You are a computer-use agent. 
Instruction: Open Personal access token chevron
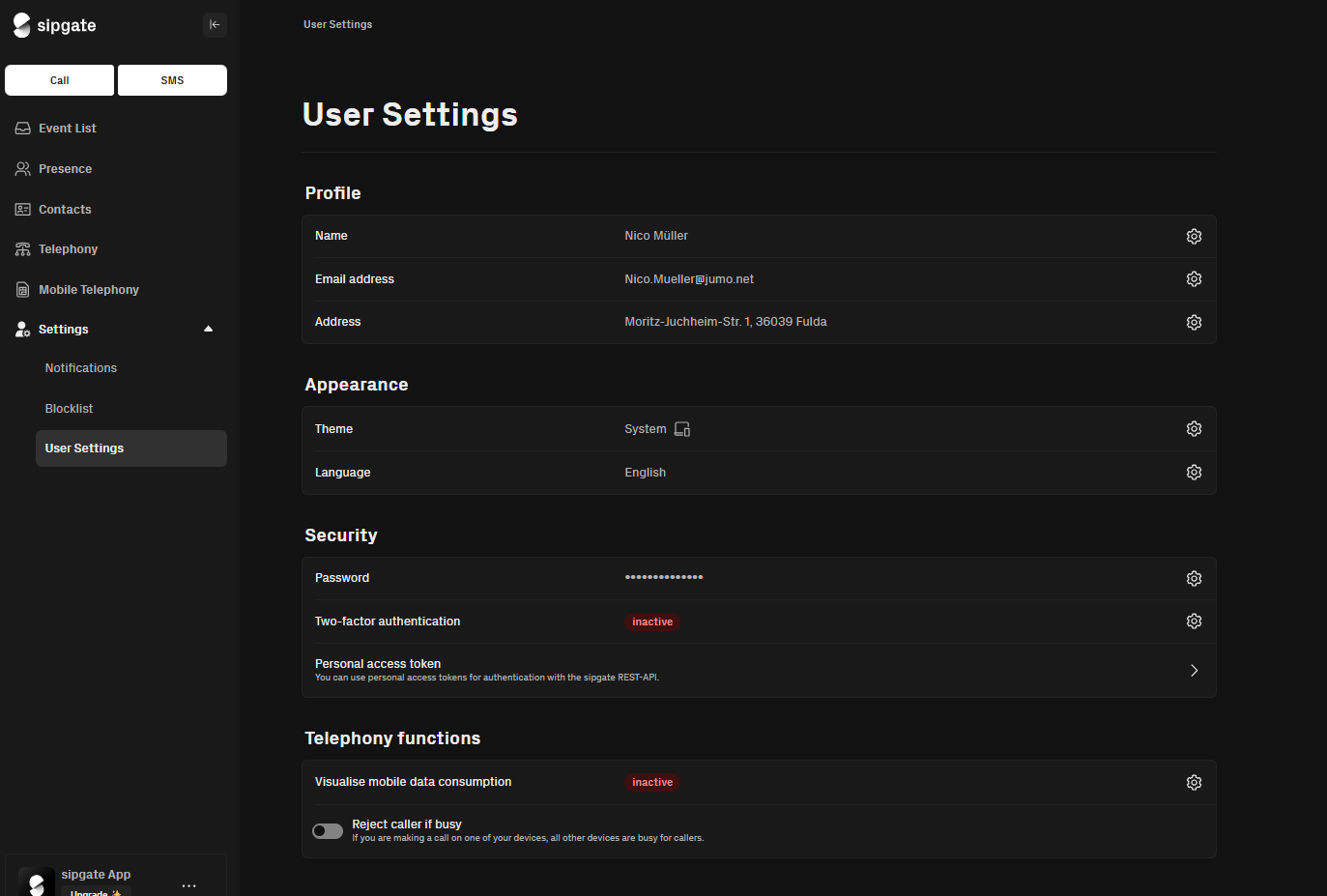click(x=1194, y=671)
